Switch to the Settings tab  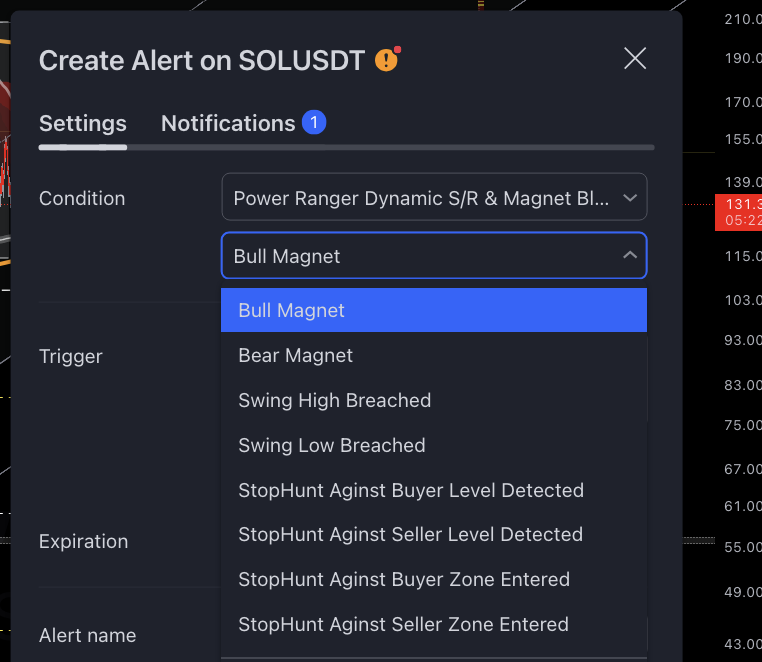[x=83, y=123]
